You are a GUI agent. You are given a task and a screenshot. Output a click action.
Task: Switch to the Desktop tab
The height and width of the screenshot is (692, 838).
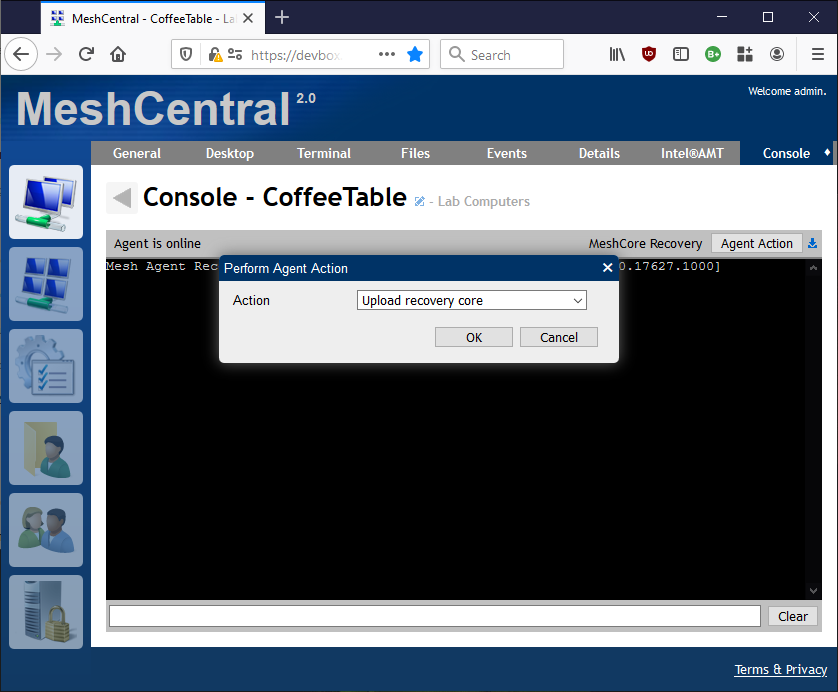click(x=230, y=153)
